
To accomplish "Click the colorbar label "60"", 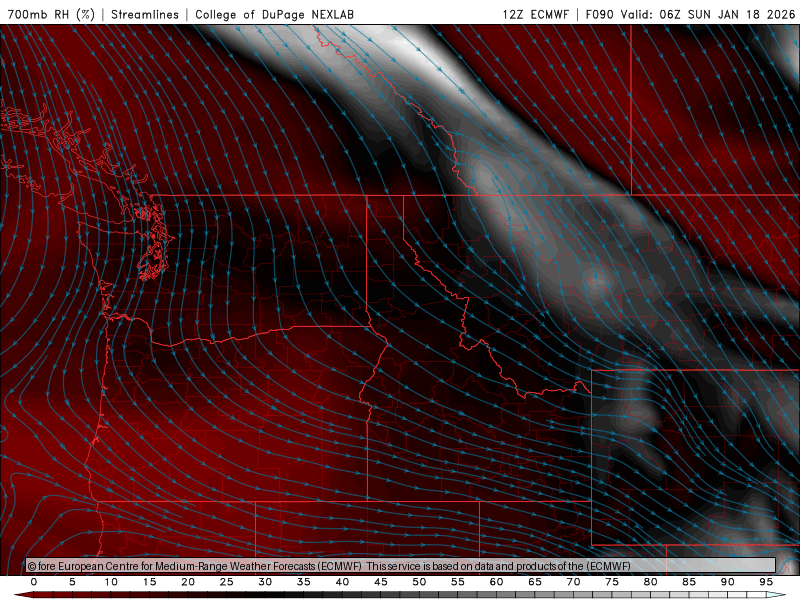I will 496,582.
